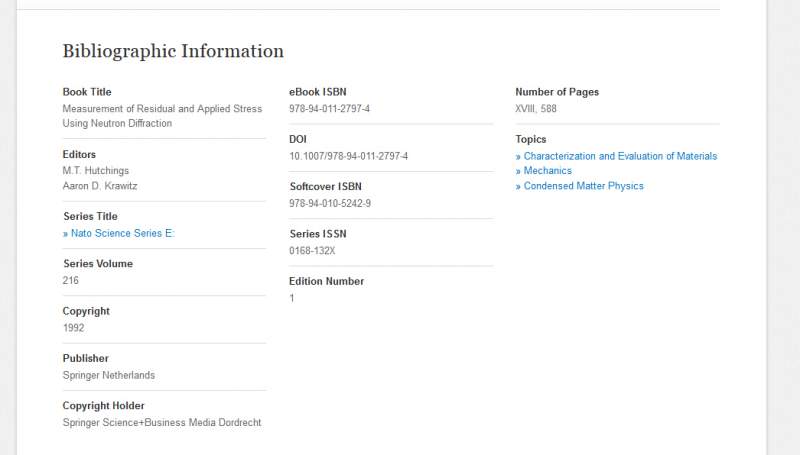The height and width of the screenshot is (455, 800).
Task: Click the edition number value 1
Action: pyautogui.click(x=292, y=298)
